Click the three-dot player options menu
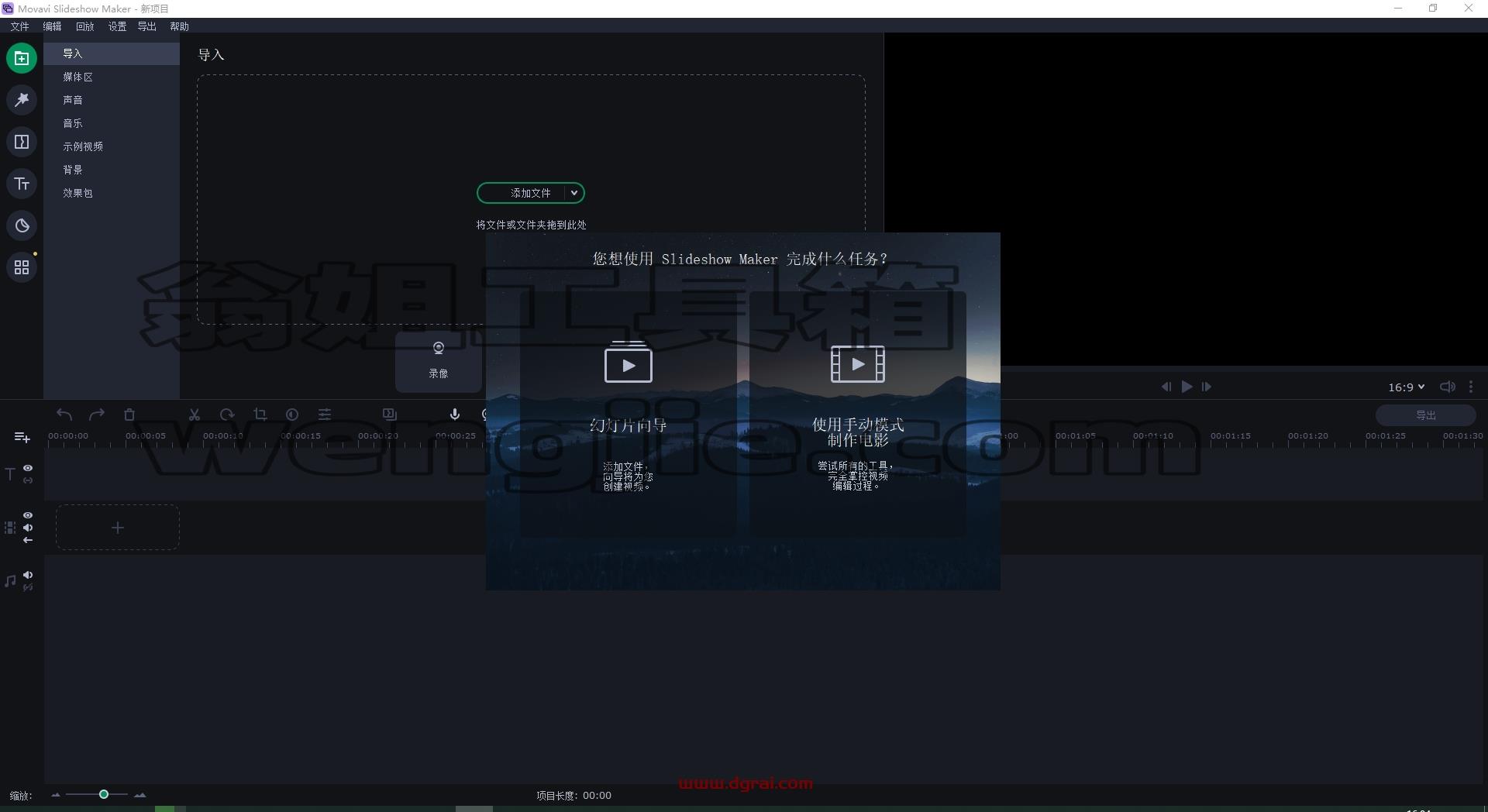Viewport: 1488px width, 812px height. tap(1471, 387)
